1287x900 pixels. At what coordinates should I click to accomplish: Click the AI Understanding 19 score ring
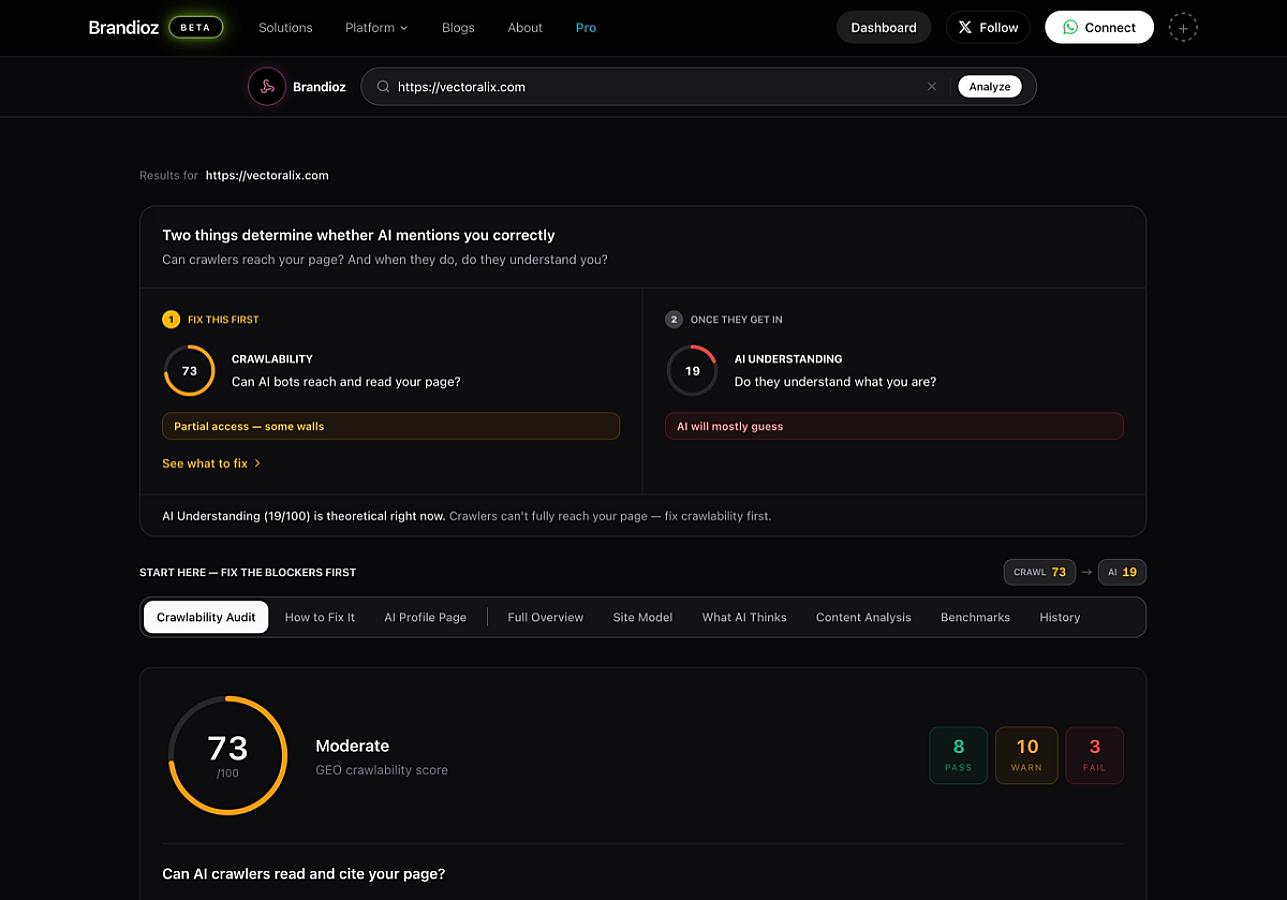coord(692,370)
